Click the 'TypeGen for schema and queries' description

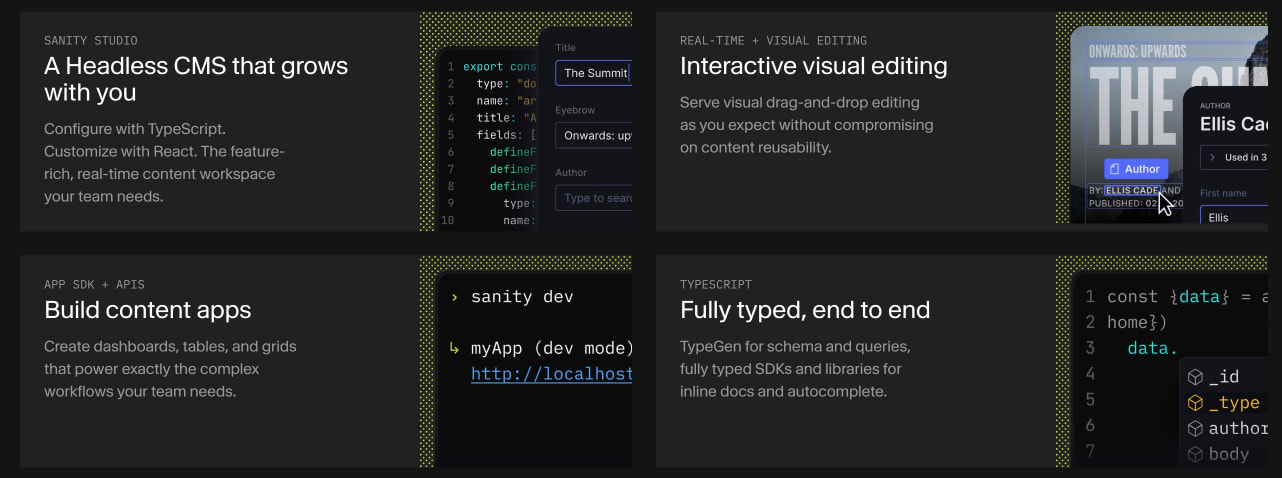[795, 369]
